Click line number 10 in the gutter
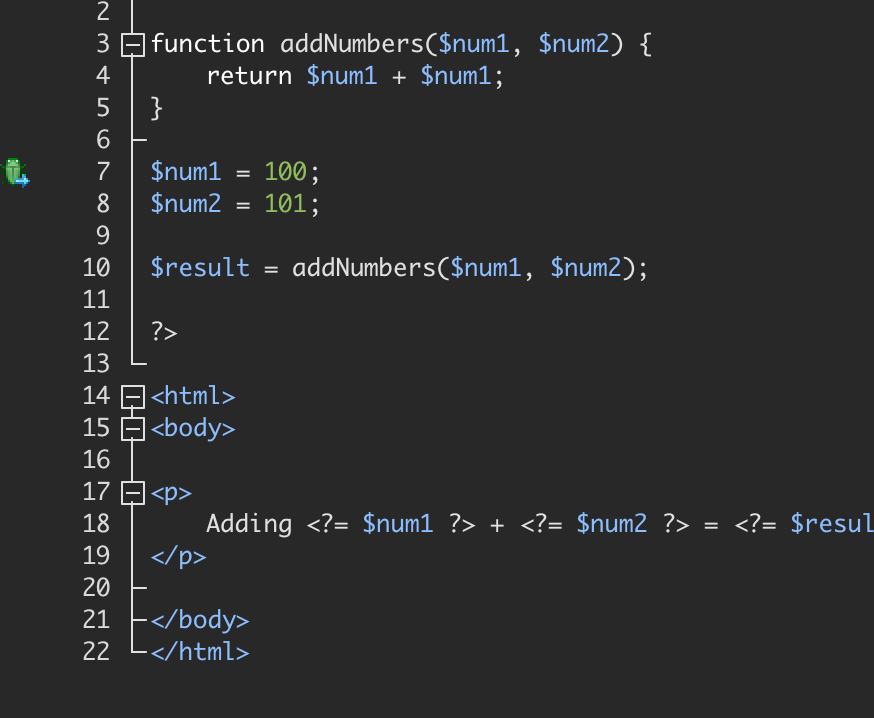 (x=96, y=268)
